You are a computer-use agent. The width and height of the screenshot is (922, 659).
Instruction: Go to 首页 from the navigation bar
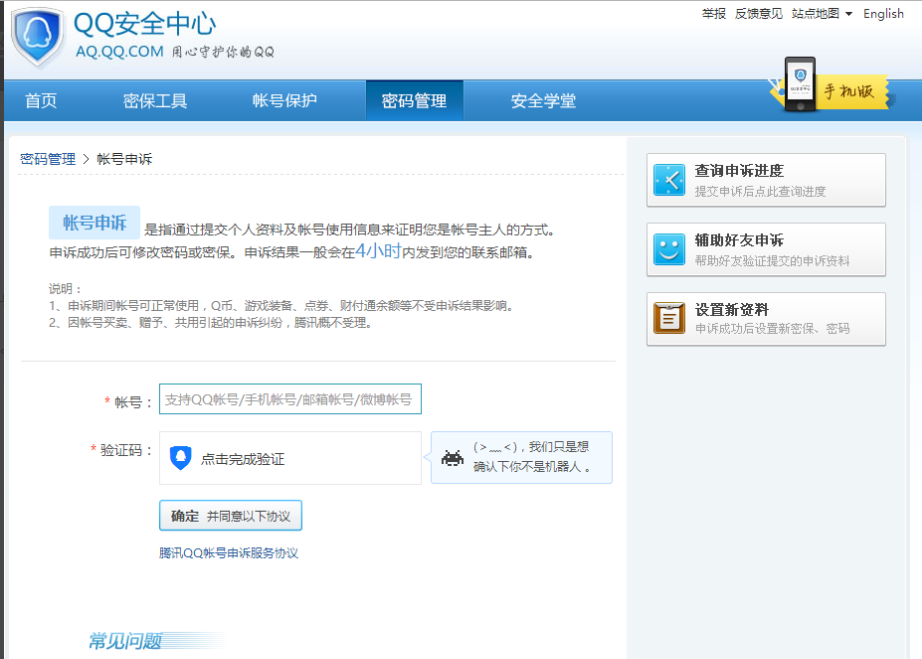pyautogui.click(x=38, y=100)
